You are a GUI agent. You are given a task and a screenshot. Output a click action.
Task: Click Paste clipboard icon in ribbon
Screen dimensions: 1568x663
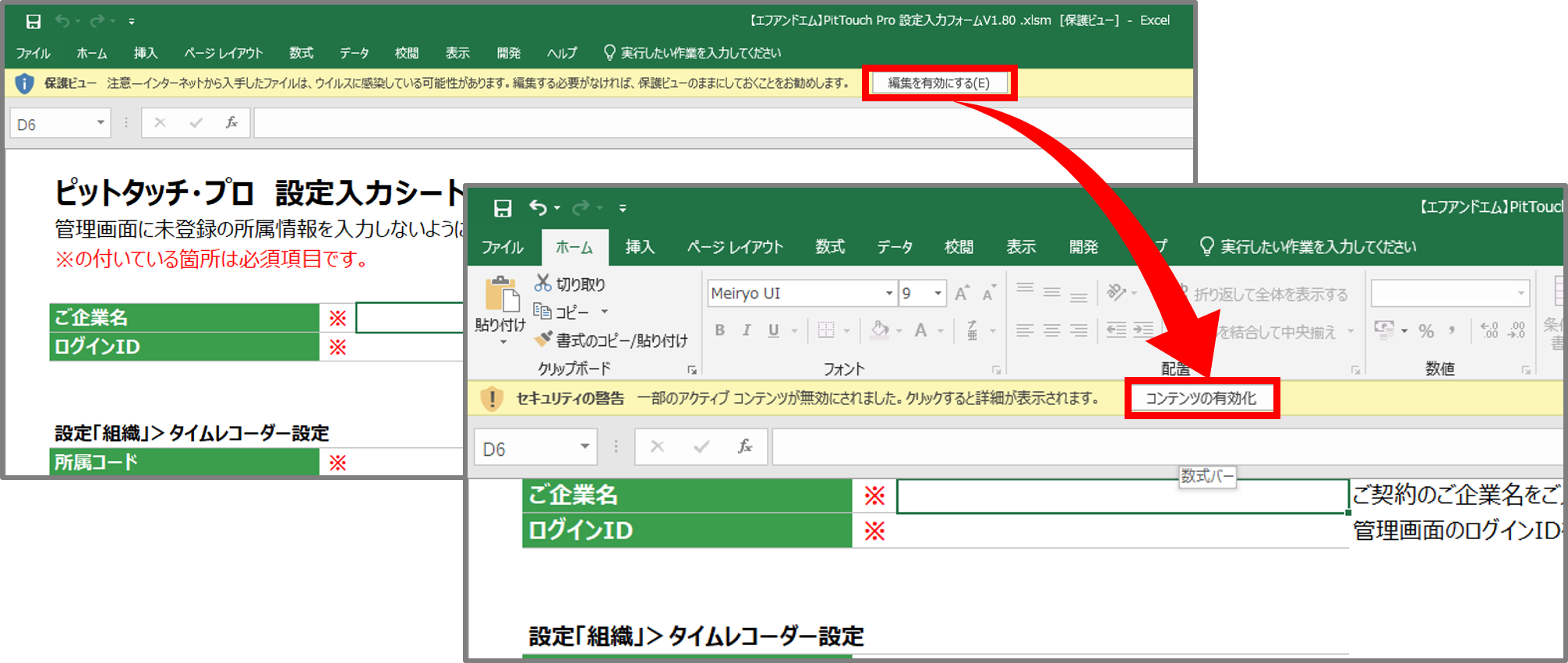point(501,295)
